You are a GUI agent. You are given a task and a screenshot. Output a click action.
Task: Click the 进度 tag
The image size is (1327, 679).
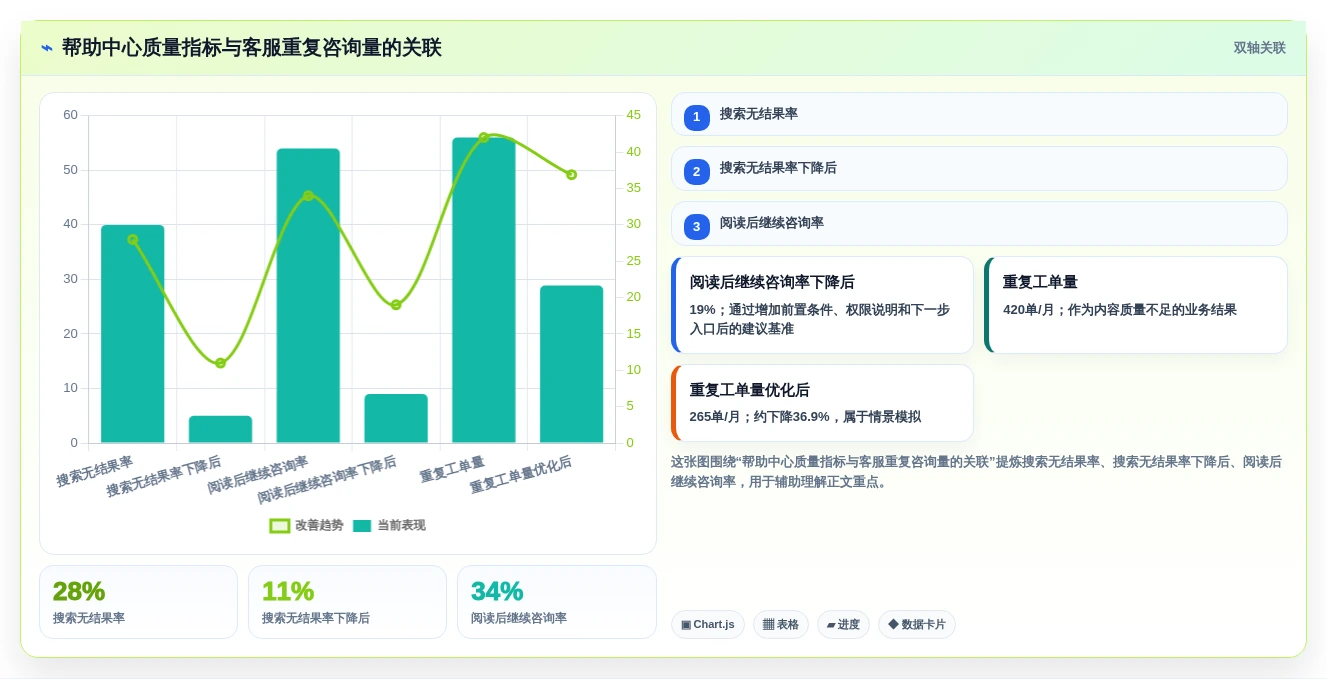pyautogui.click(x=843, y=624)
